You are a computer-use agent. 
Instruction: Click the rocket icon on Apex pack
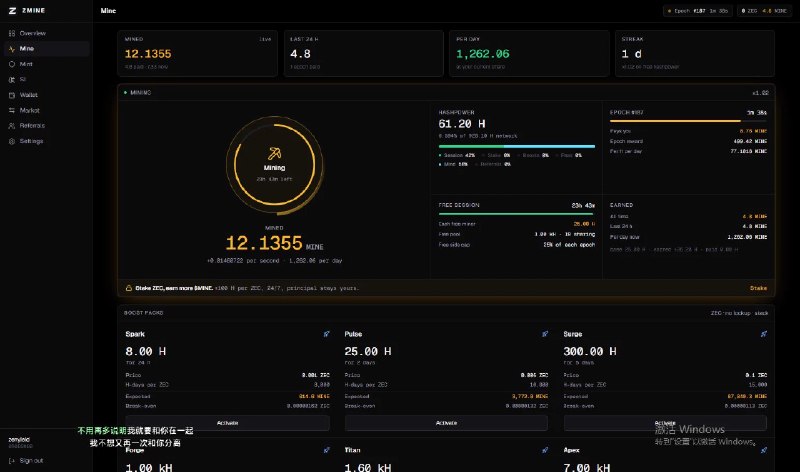[x=764, y=450]
